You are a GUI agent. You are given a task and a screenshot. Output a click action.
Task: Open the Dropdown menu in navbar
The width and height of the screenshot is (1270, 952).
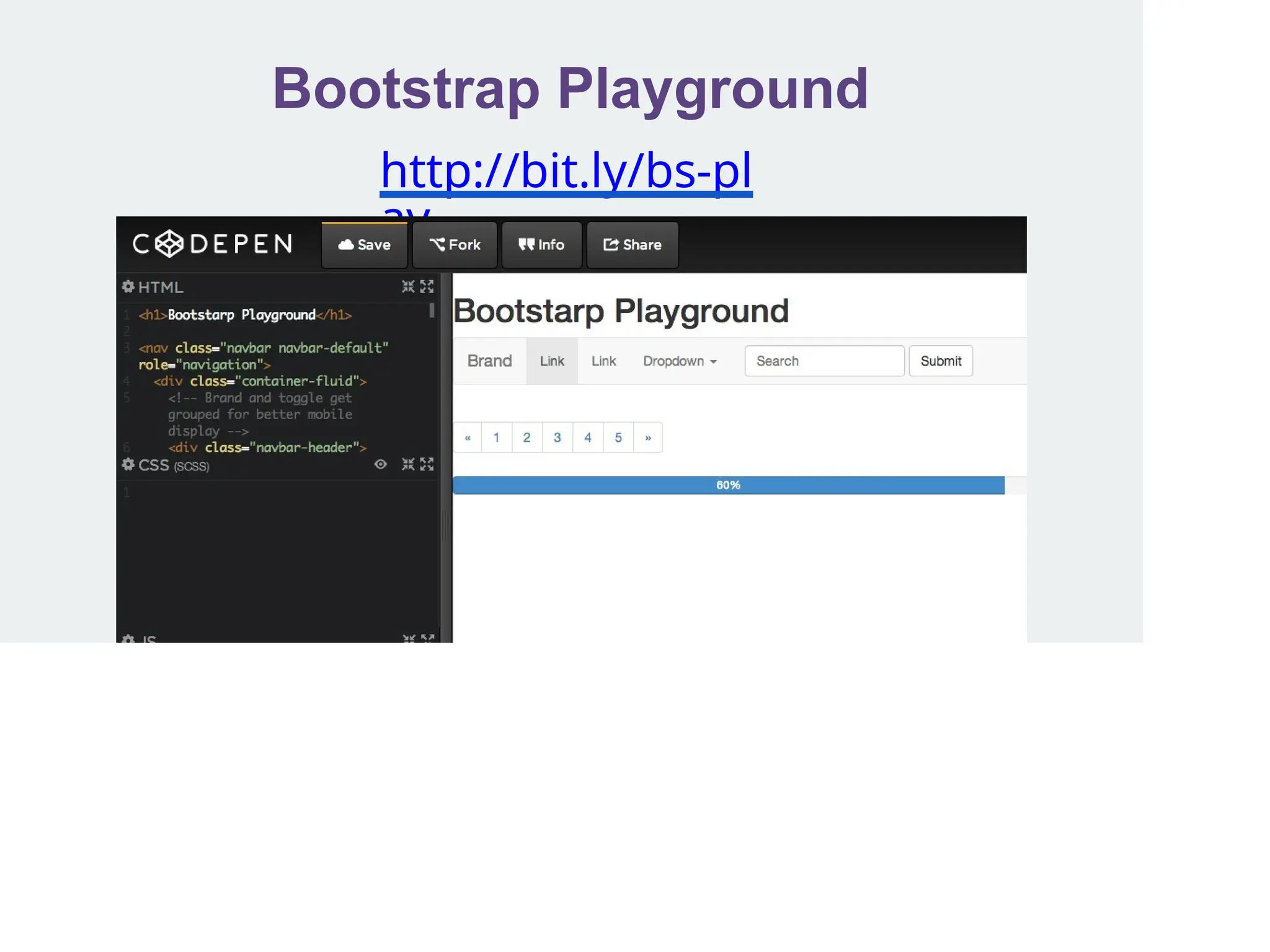click(x=680, y=361)
